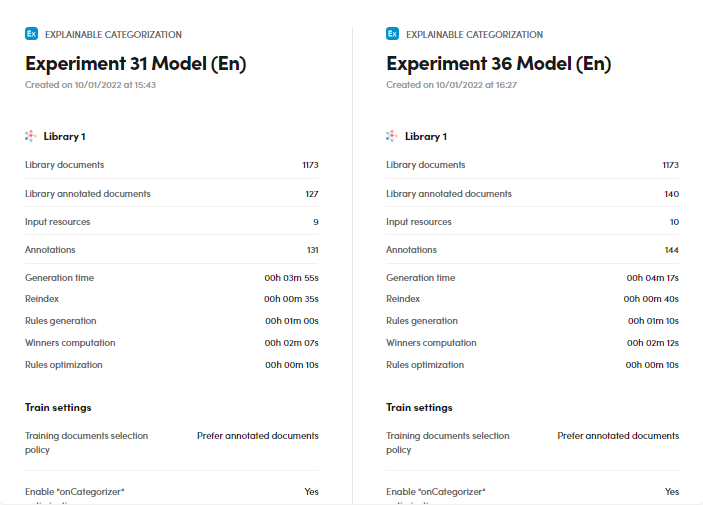Select the Experiment 36 Model (En) title
The image size is (703, 505).
[498, 64]
